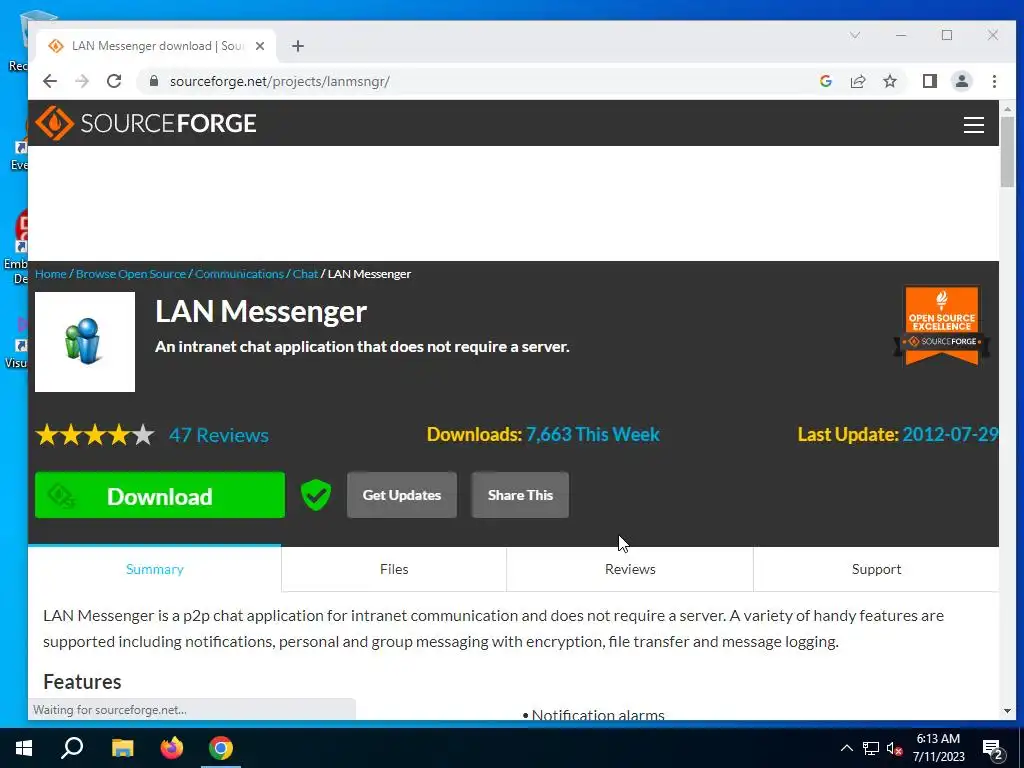Viewport: 1024px width, 768px height.
Task: Click the padlock site info icon
Action: pos(154,81)
